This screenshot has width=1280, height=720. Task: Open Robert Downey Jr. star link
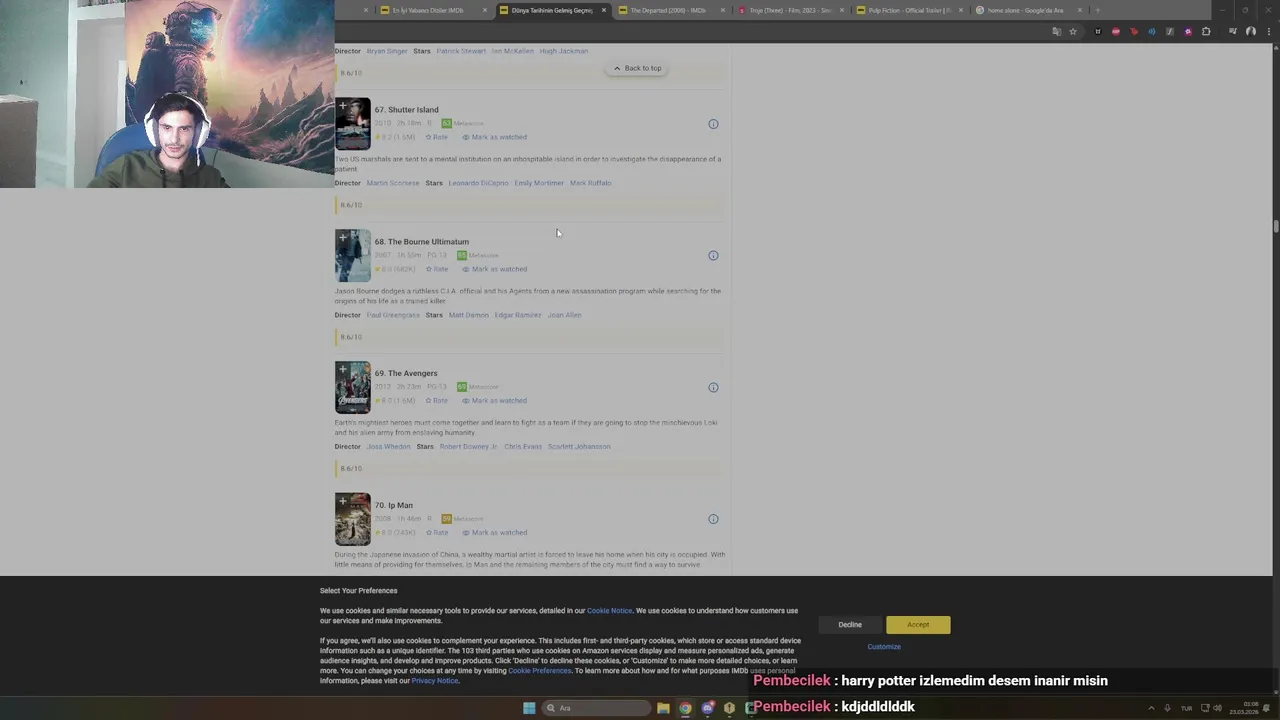pyautogui.click(x=468, y=447)
